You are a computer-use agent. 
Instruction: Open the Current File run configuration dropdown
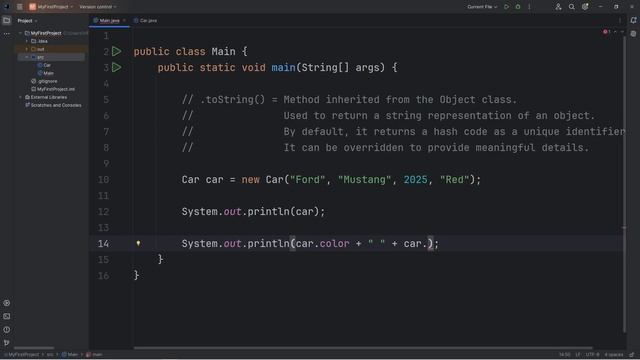(x=482, y=7)
